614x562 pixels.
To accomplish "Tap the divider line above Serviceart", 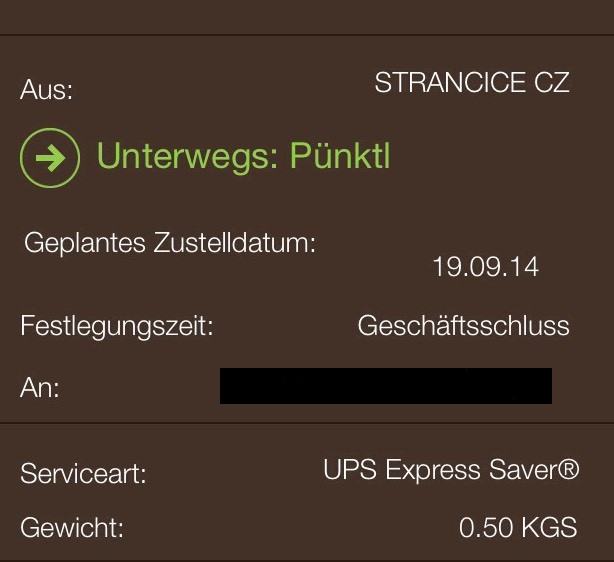I will click(307, 423).
